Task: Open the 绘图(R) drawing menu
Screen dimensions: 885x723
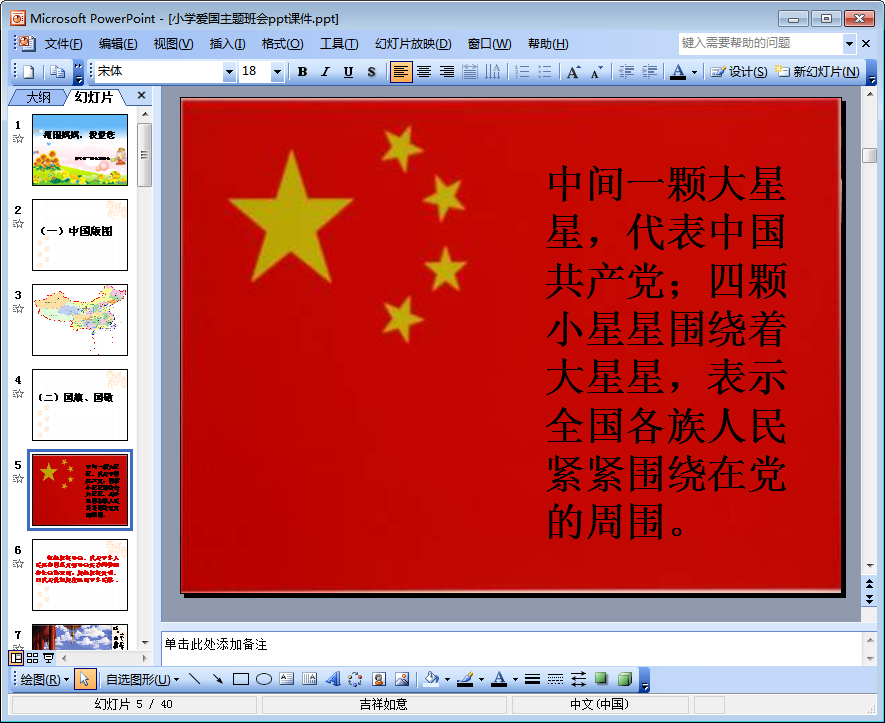Action: (x=44, y=680)
